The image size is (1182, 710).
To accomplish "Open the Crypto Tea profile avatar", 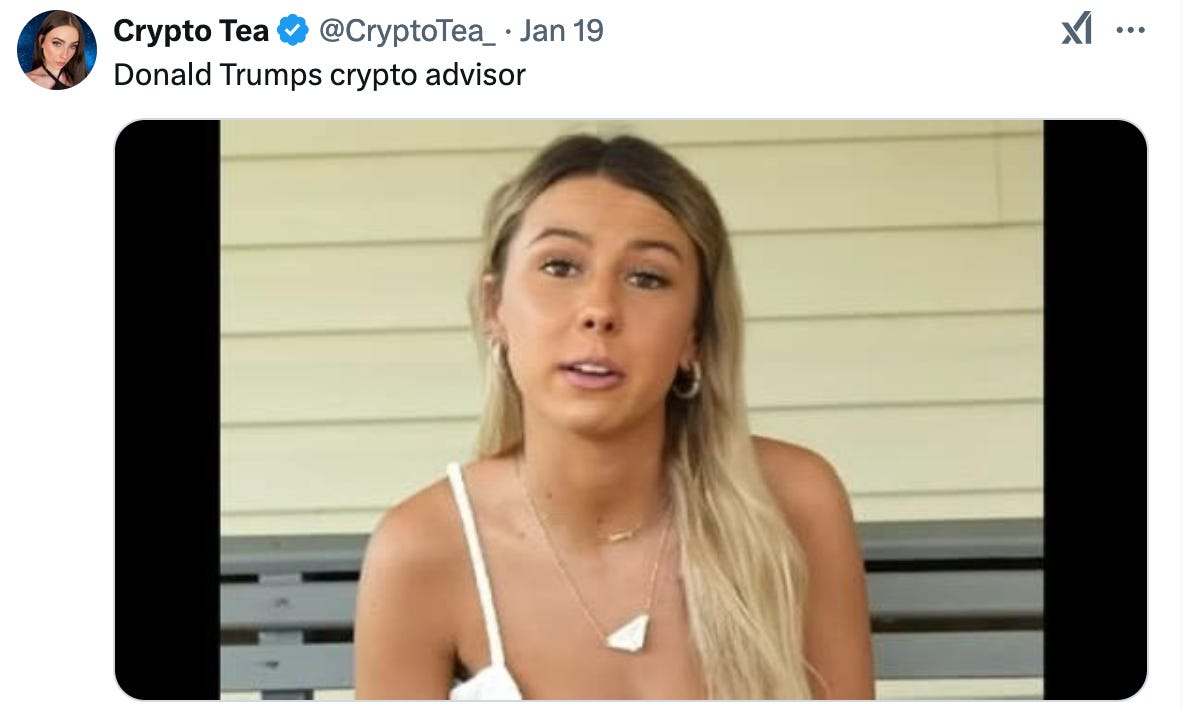I will tap(57, 50).
